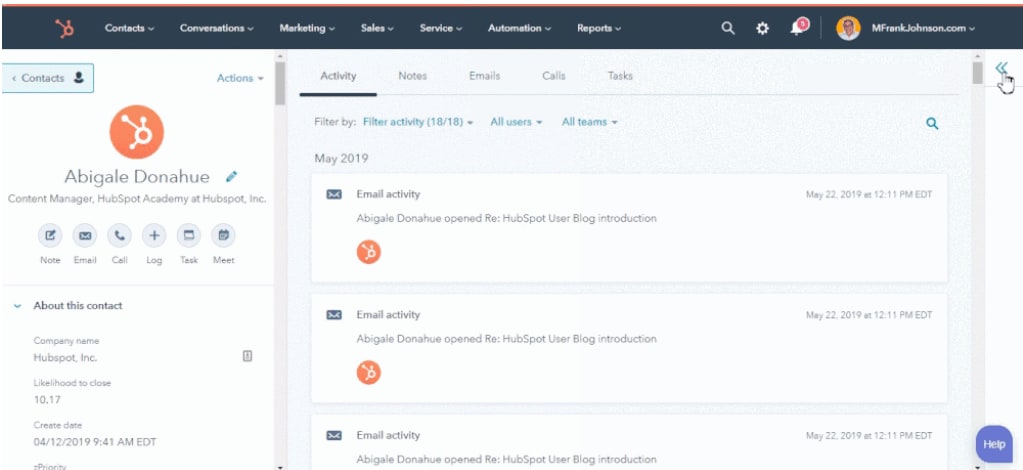This screenshot has height=470, width=1023.
Task: Click first card's May 22, 2019 timestamp
Action: [869, 195]
